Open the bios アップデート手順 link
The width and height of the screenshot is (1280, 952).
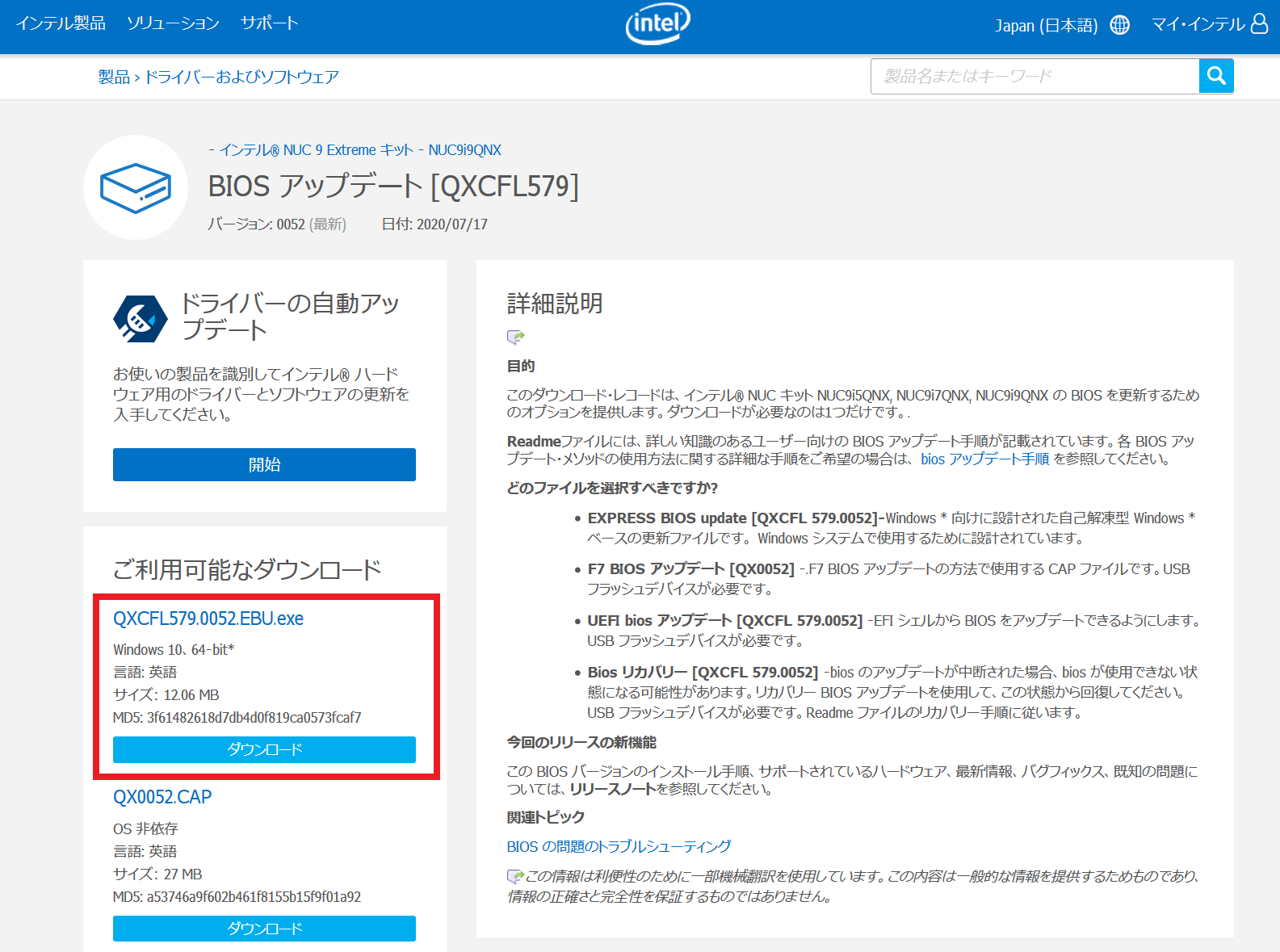(984, 459)
